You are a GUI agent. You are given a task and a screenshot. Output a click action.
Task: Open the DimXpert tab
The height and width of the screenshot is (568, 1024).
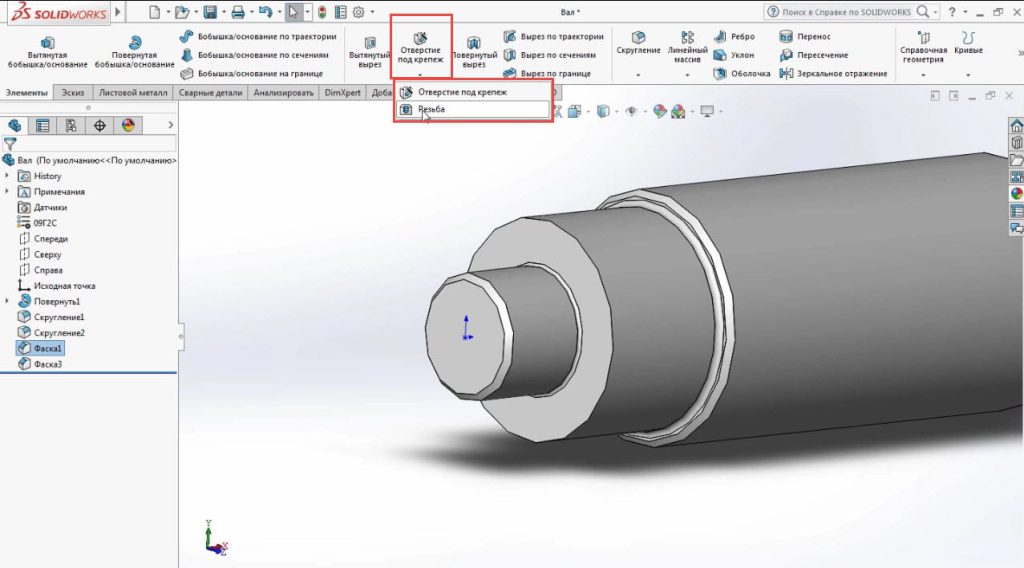[343, 93]
